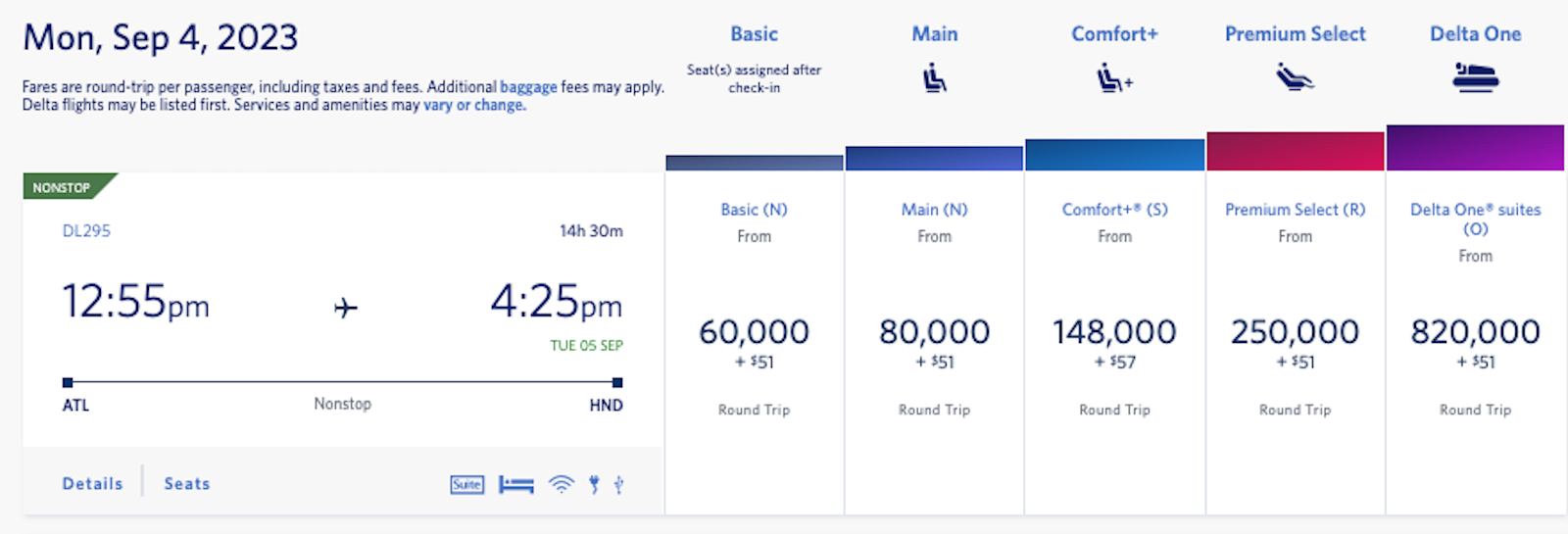Click the ATL origin airport code

pos(75,406)
